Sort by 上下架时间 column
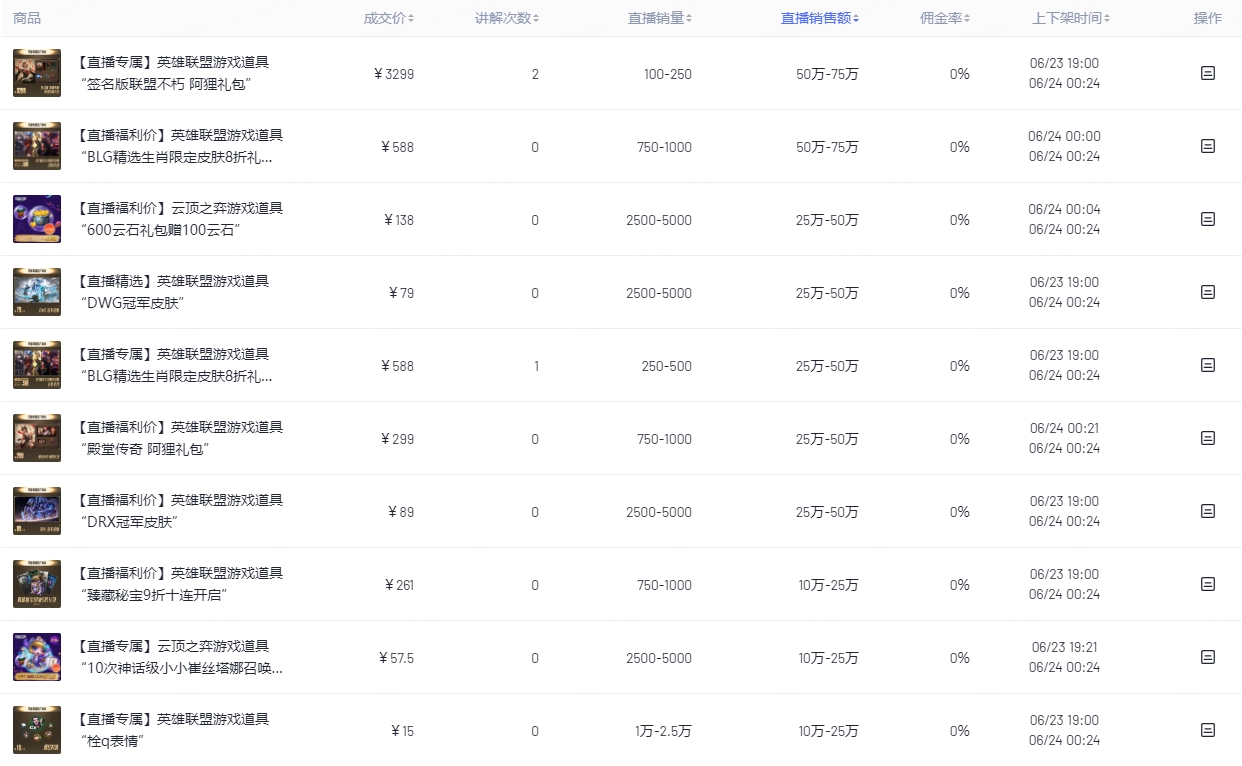The height and width of the screenshot is (766, 1242). click(x=1071, y=18)
